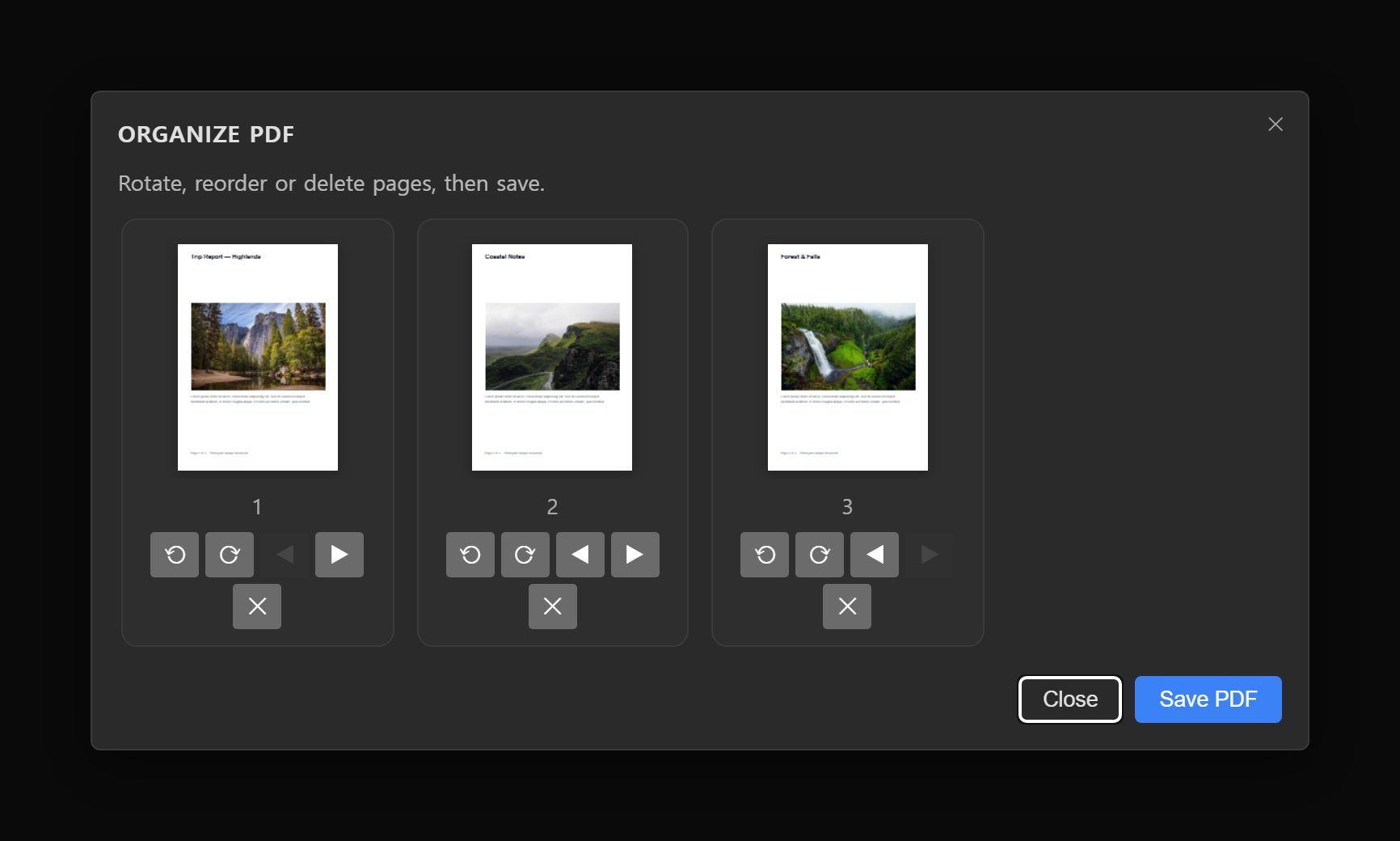This screenshot has height=841, width=1400.
Task: Click the 'Rotate, reorder or delete pages' instruction text
Action: pos(331,184)
